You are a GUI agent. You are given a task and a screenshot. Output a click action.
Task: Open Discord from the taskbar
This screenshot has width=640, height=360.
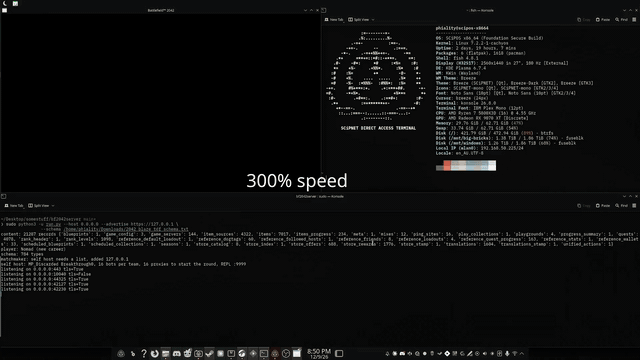[176, 353]
